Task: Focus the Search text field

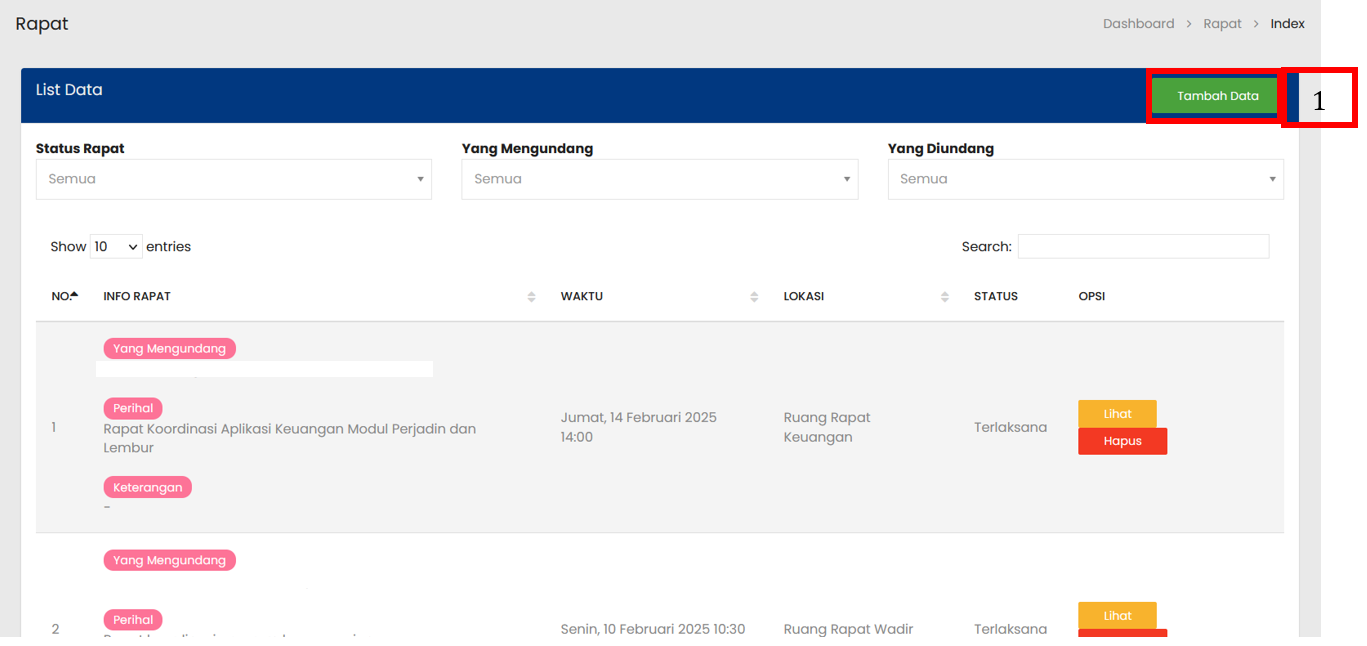Action: click(1143, 247)
